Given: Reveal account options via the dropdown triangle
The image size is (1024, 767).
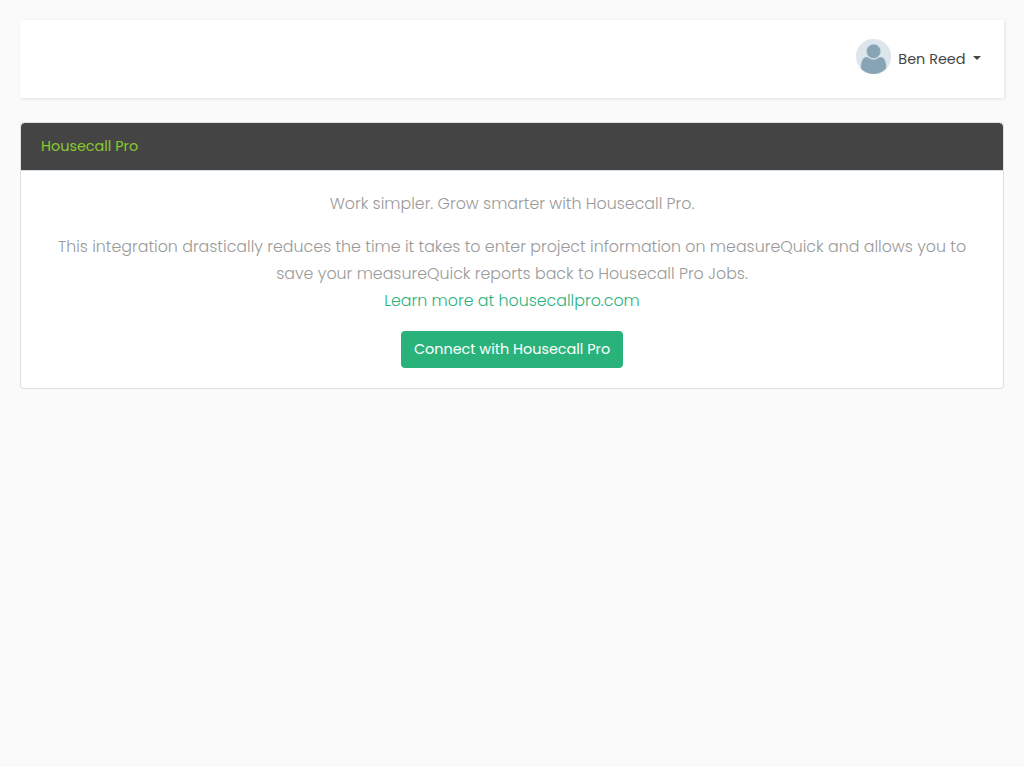Looking at the screenshot, I should pyautogui.click(x=977, y=58).
